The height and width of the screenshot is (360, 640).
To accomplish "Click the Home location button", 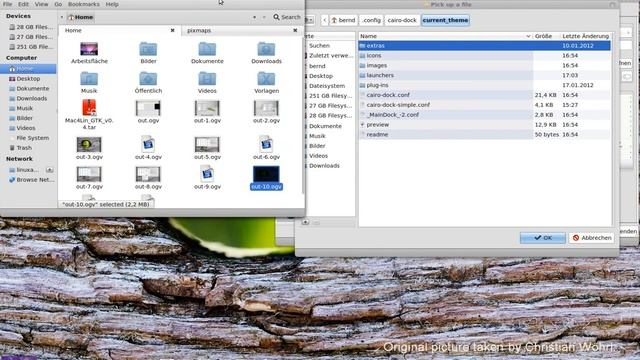I will pos(81,17).
